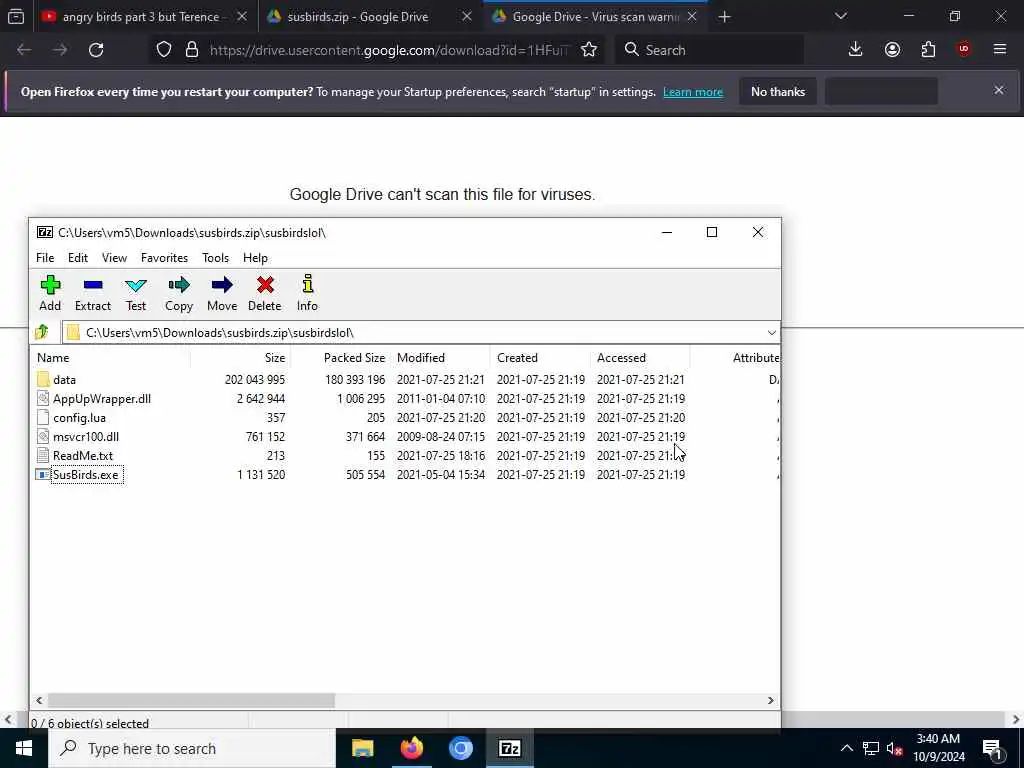Sort files by the Modified column

pyautogui.click(x=440, y=358)
